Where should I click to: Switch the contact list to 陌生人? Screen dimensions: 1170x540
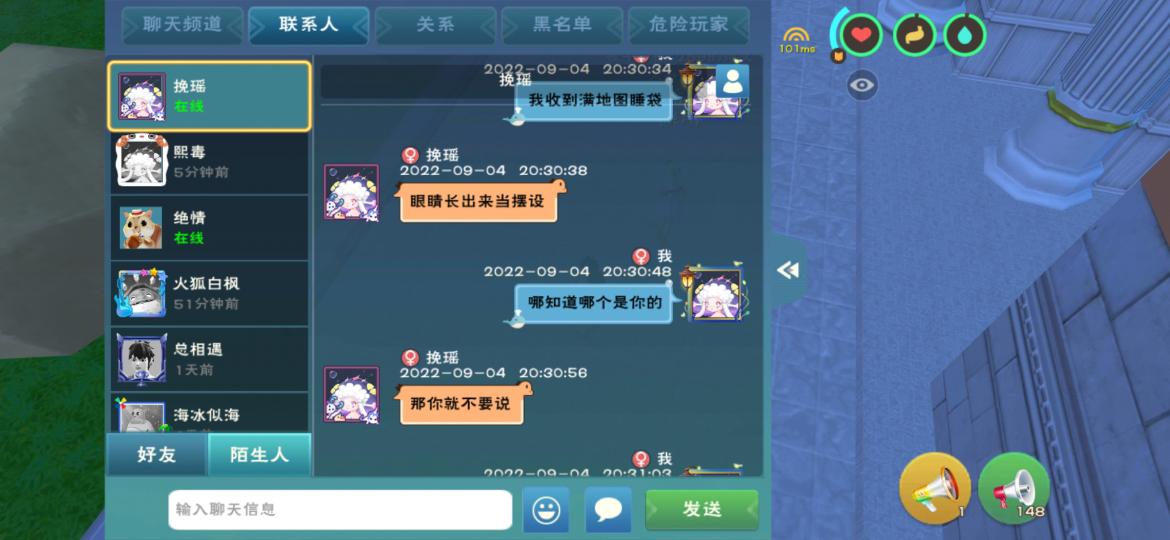click(259, 454)
